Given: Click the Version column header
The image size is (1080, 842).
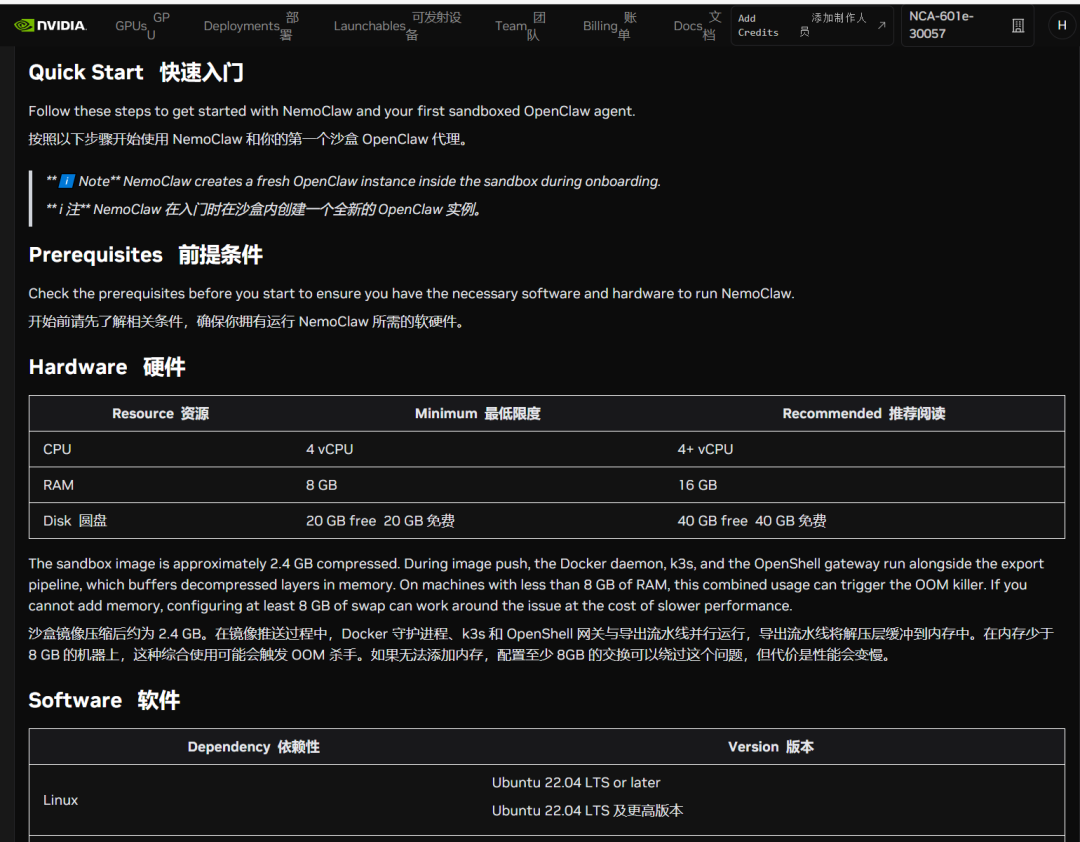Looking at the screenshot, I should click(771, 747).
